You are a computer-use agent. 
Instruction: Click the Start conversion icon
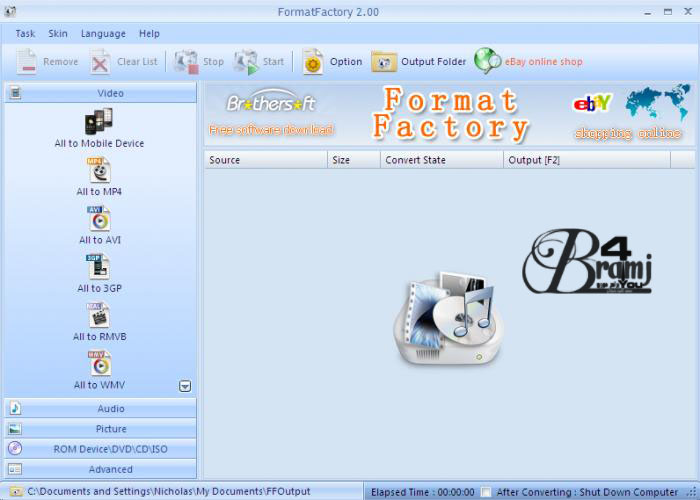[x=246, y=62]
